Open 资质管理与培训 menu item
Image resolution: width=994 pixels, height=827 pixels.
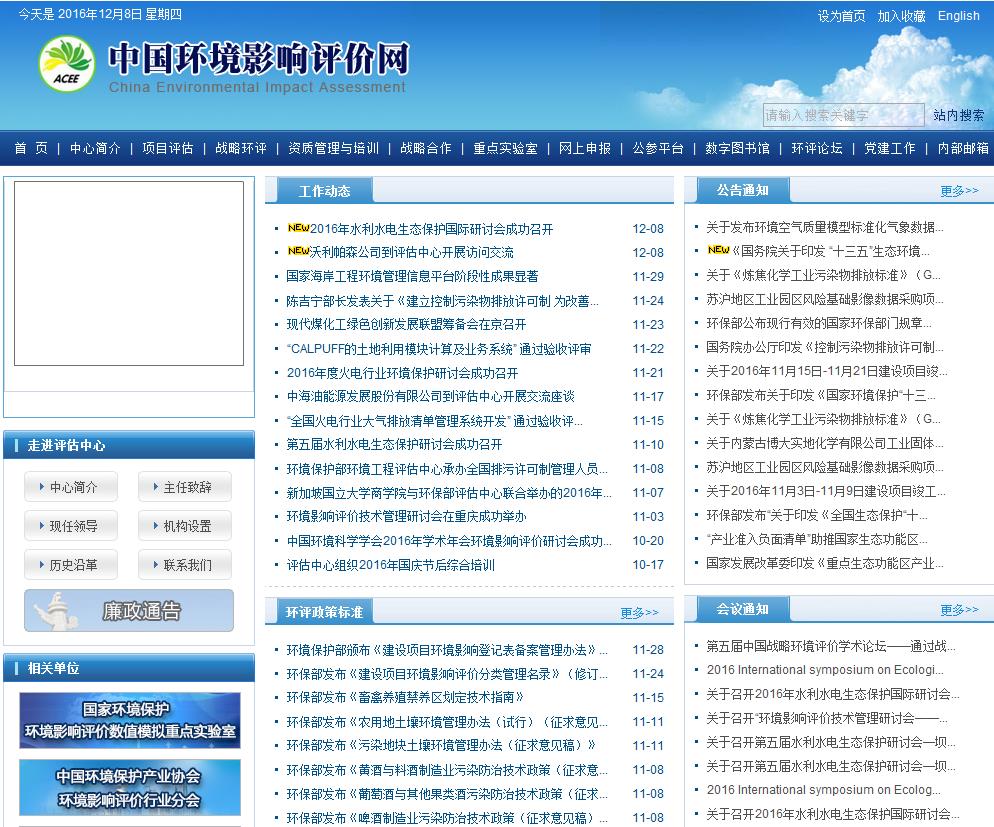(333, 148)
